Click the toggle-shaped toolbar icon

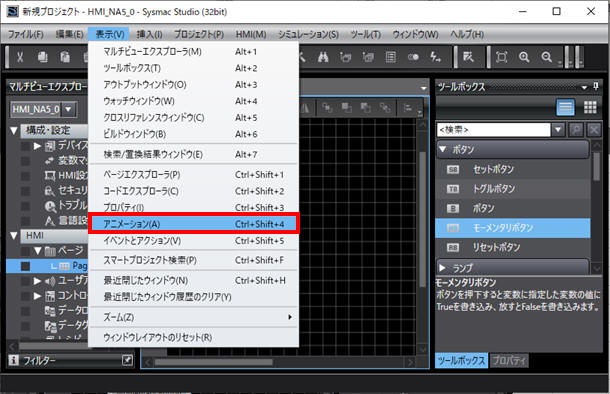click(x=413, y=58)
